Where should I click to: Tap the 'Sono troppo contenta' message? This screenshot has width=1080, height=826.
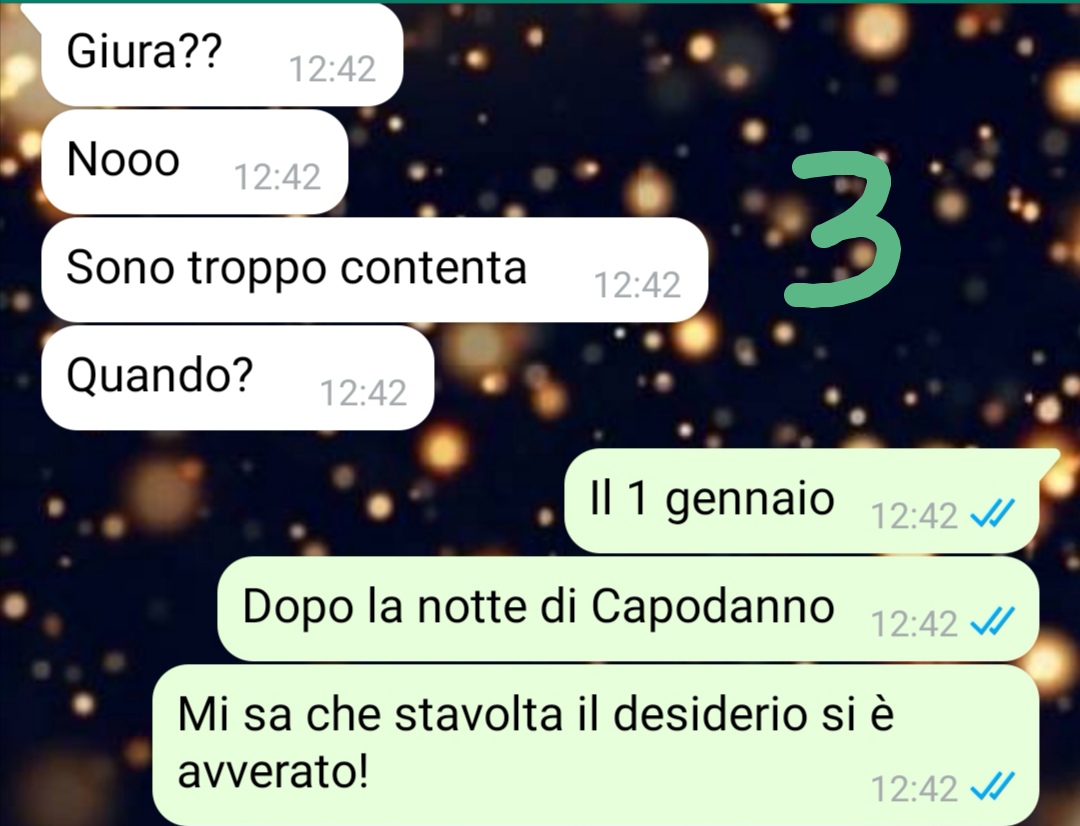(375, 270)
